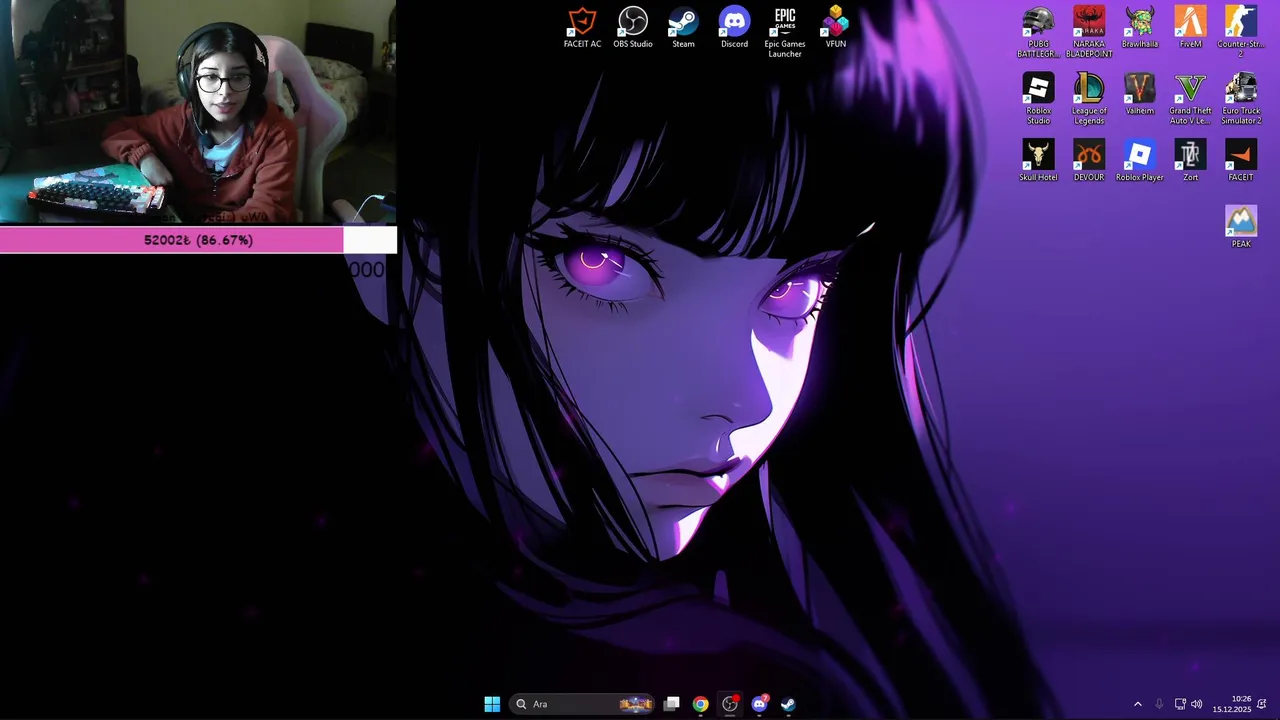Click the PEAK desktop icon
Viewport: 1280px width, 720px height.
[x=1241, y=227]
